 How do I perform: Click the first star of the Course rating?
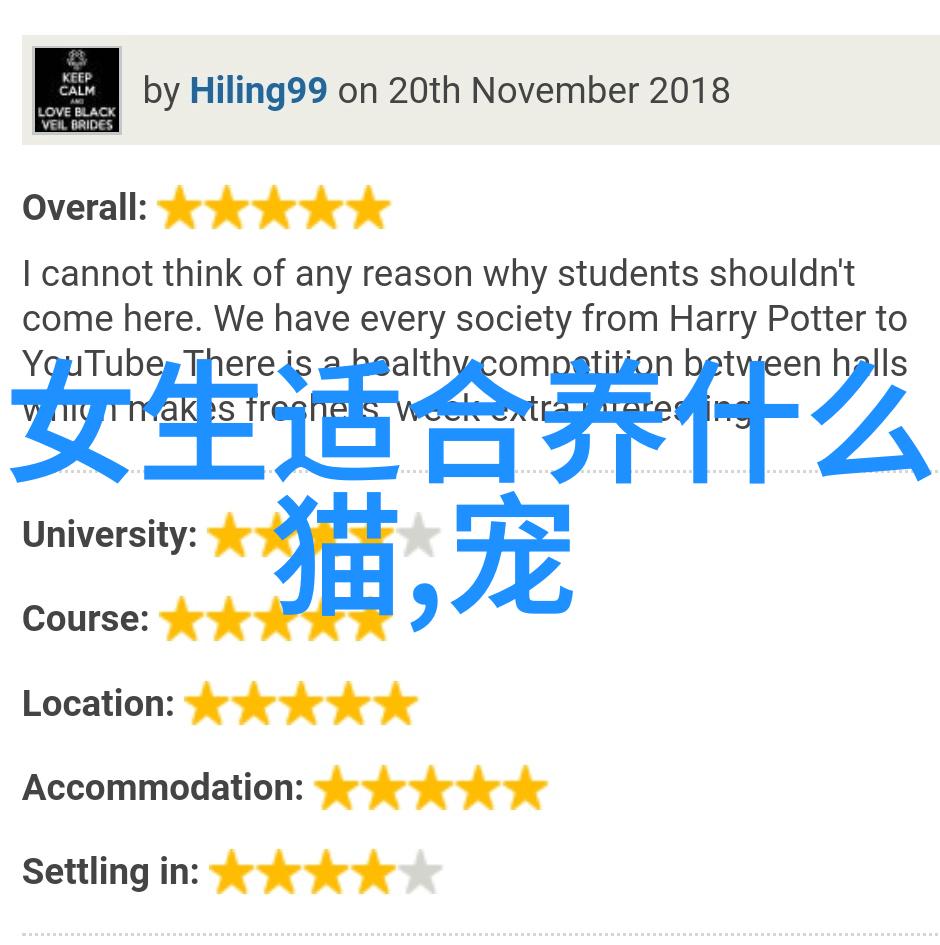pyautogui.click(x=181, y=619)
